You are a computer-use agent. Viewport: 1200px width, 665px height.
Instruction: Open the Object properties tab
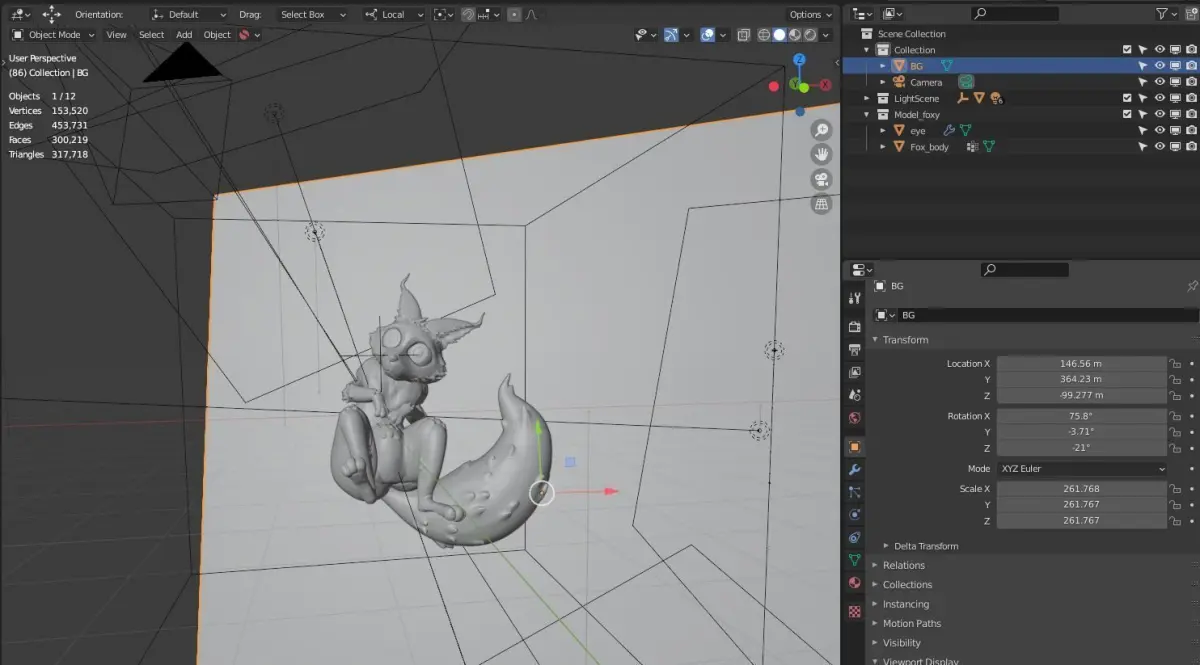tap(854, 447)
